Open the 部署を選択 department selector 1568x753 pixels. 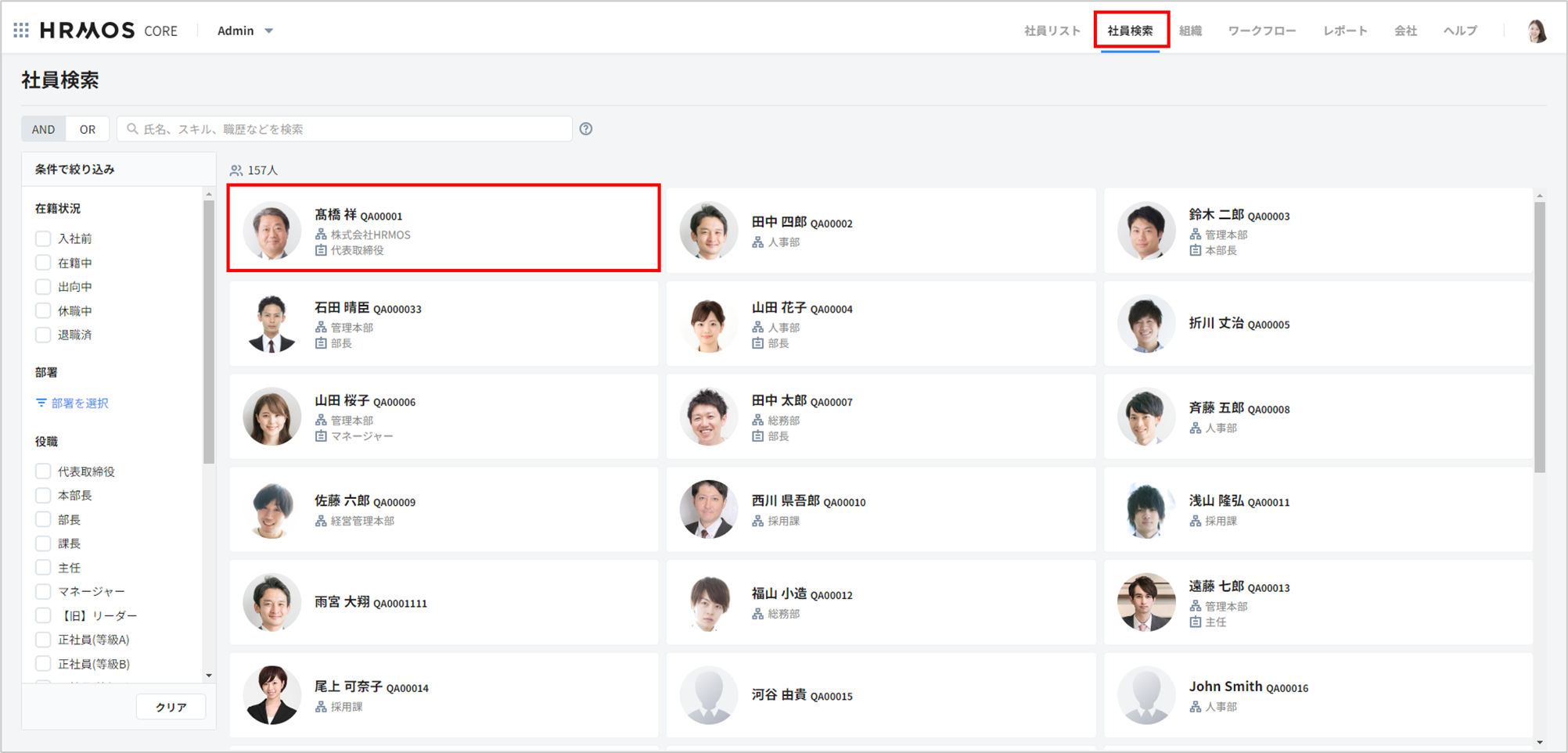pos(79,403)
